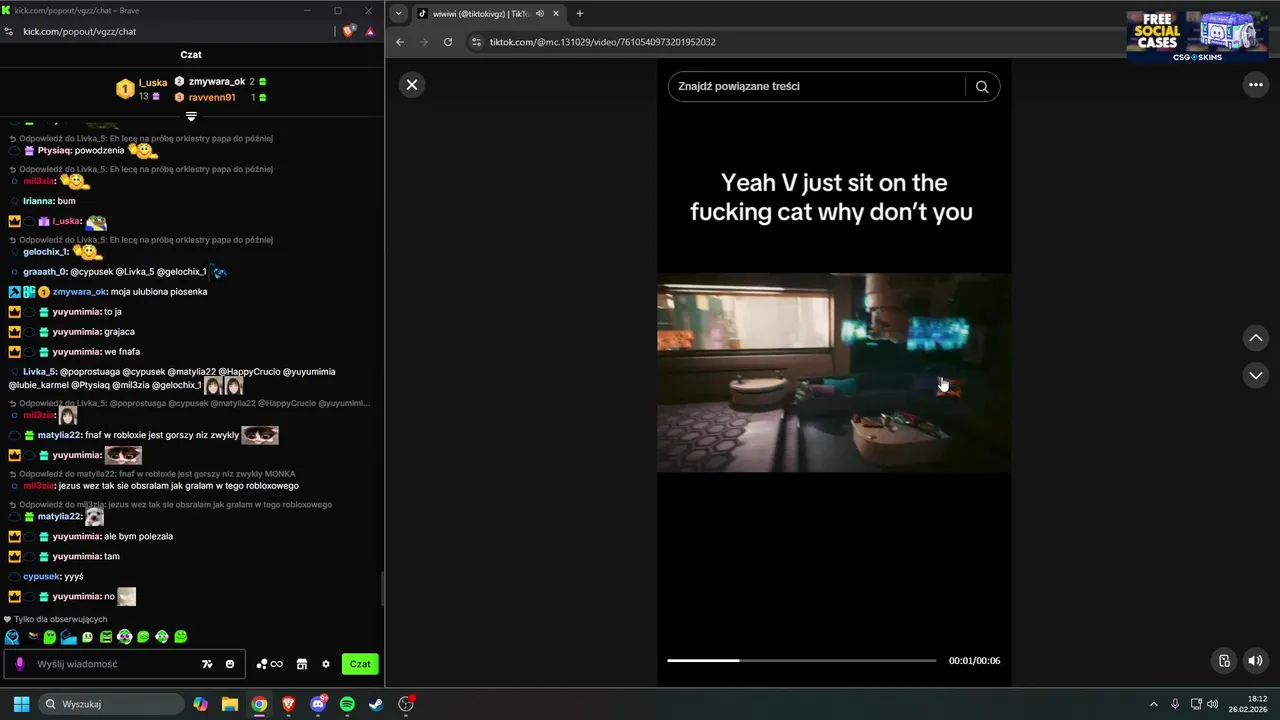Go to next TikTok video with down arrow
This screenshot has height=720, width=1280.
tap(1256, 375)
